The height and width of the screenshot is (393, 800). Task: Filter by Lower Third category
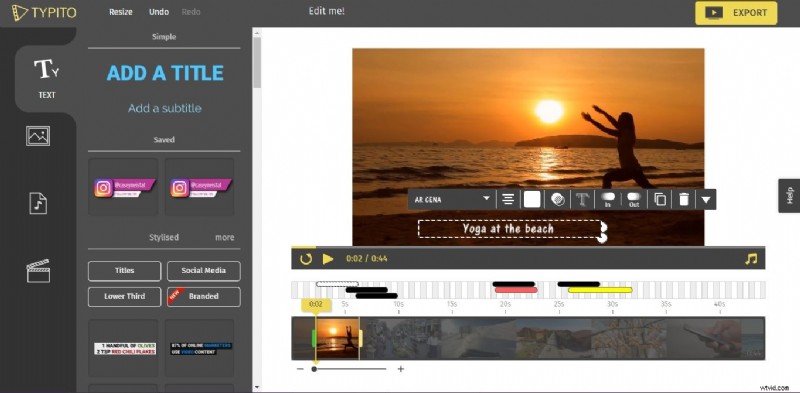124,297
